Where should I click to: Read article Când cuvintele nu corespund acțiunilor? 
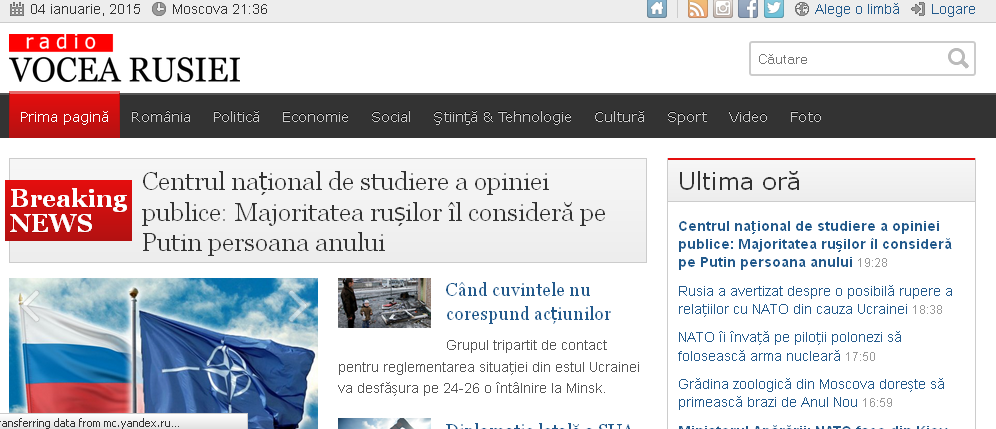(x=527, y=302)
